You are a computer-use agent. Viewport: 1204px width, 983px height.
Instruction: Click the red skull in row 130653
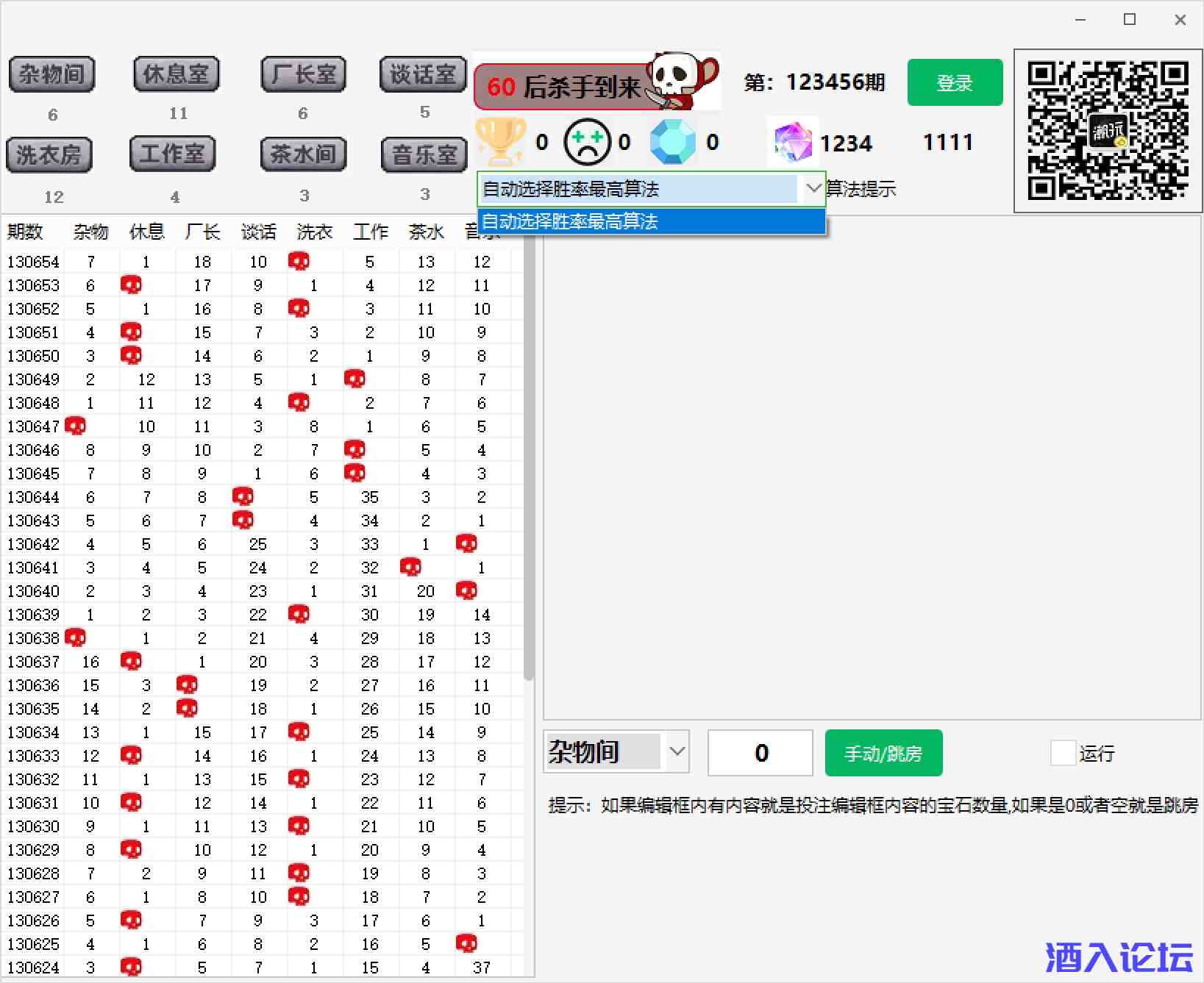coord(131,285)
